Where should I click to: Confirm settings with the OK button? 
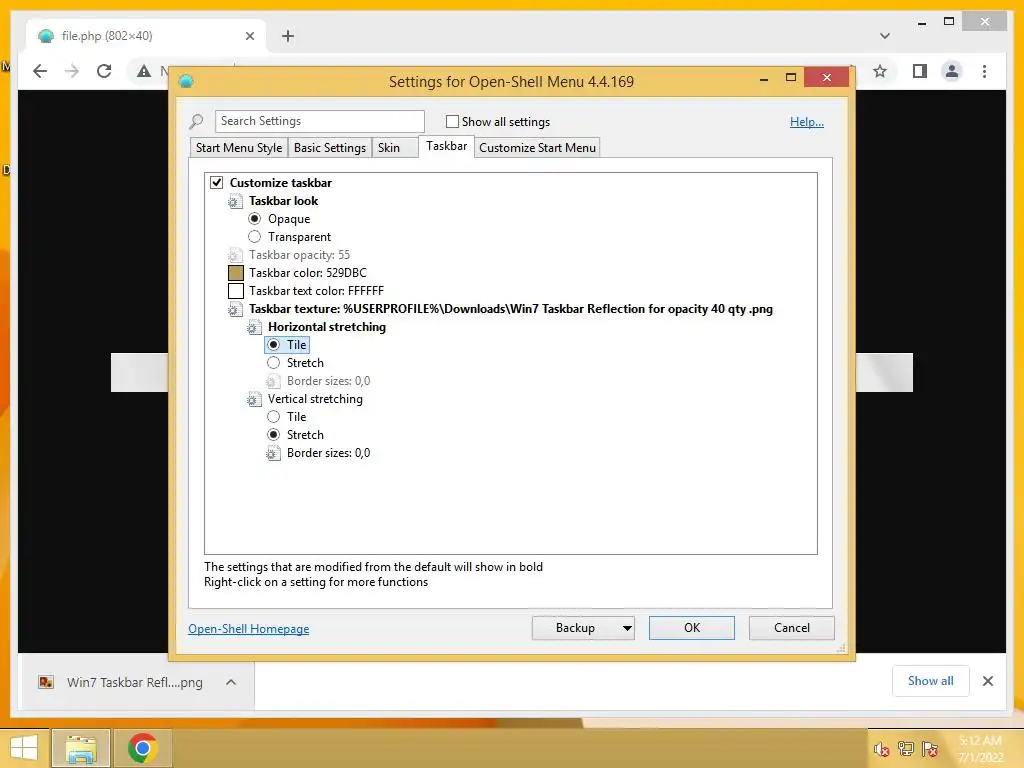click(692, 628)
